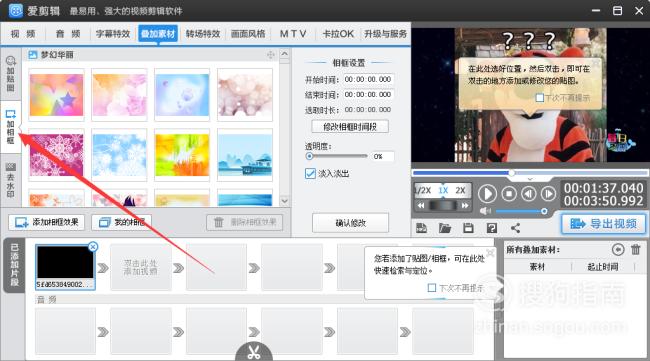Step forward one frame in preview
This screenshot has width=650, height=361.
click(x=548, y=194)
